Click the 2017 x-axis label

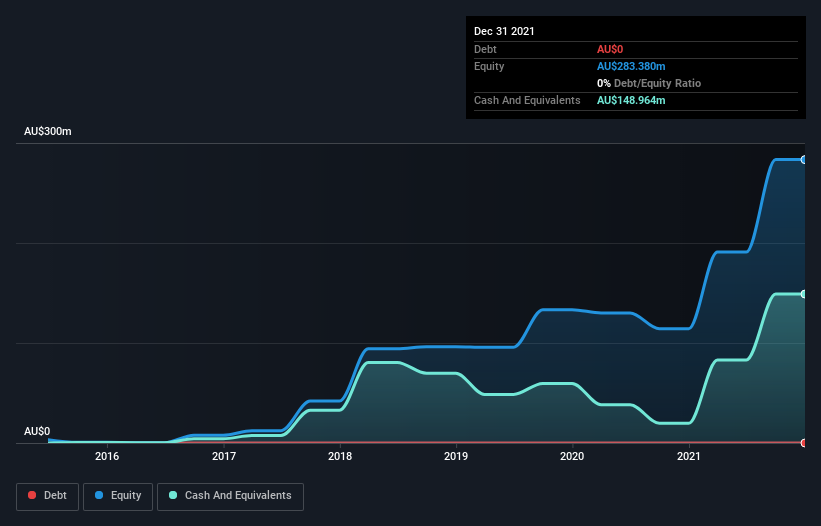(x=224, y=456)
